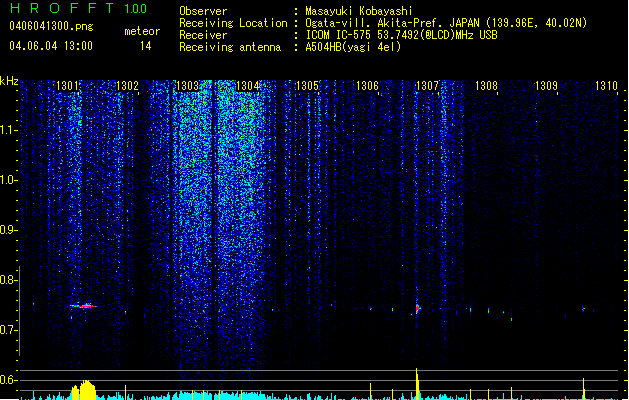This screenshot has height=400, width=629.
Task: Click the 1.1 kHz axis label
Action: (9, 130)
